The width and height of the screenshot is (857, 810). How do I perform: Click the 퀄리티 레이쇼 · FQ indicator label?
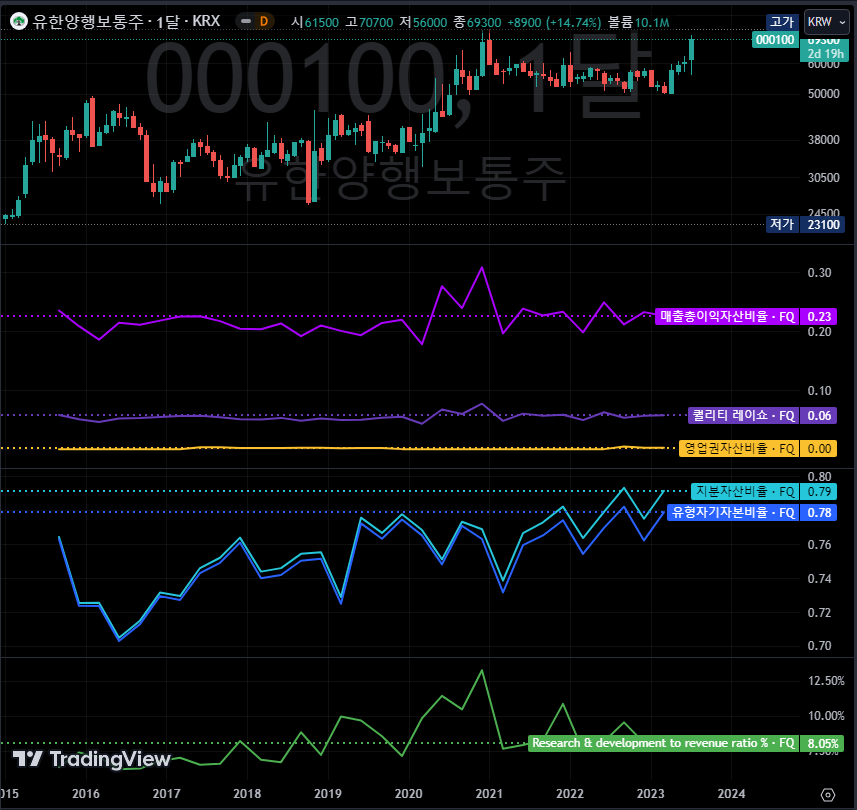[743, 415]
